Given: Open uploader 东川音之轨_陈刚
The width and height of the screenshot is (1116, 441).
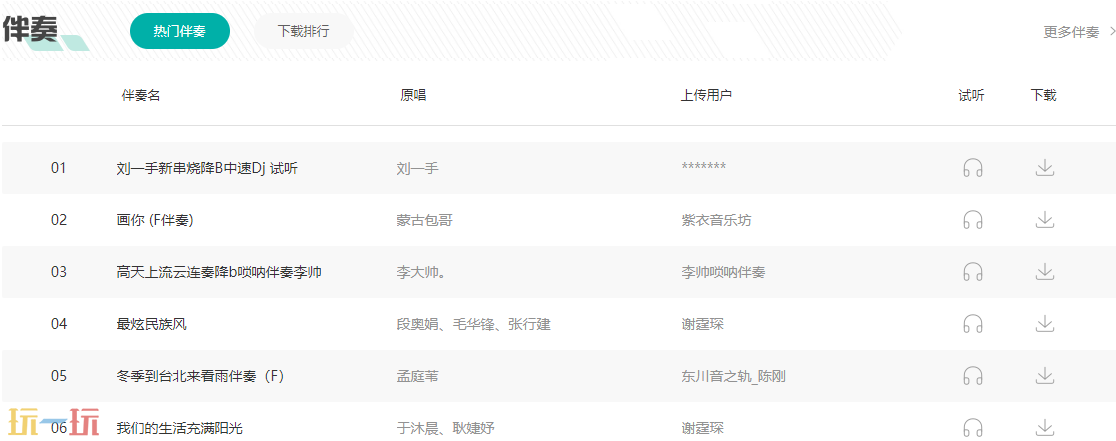Looking at the screenshot, I should 733,376.
